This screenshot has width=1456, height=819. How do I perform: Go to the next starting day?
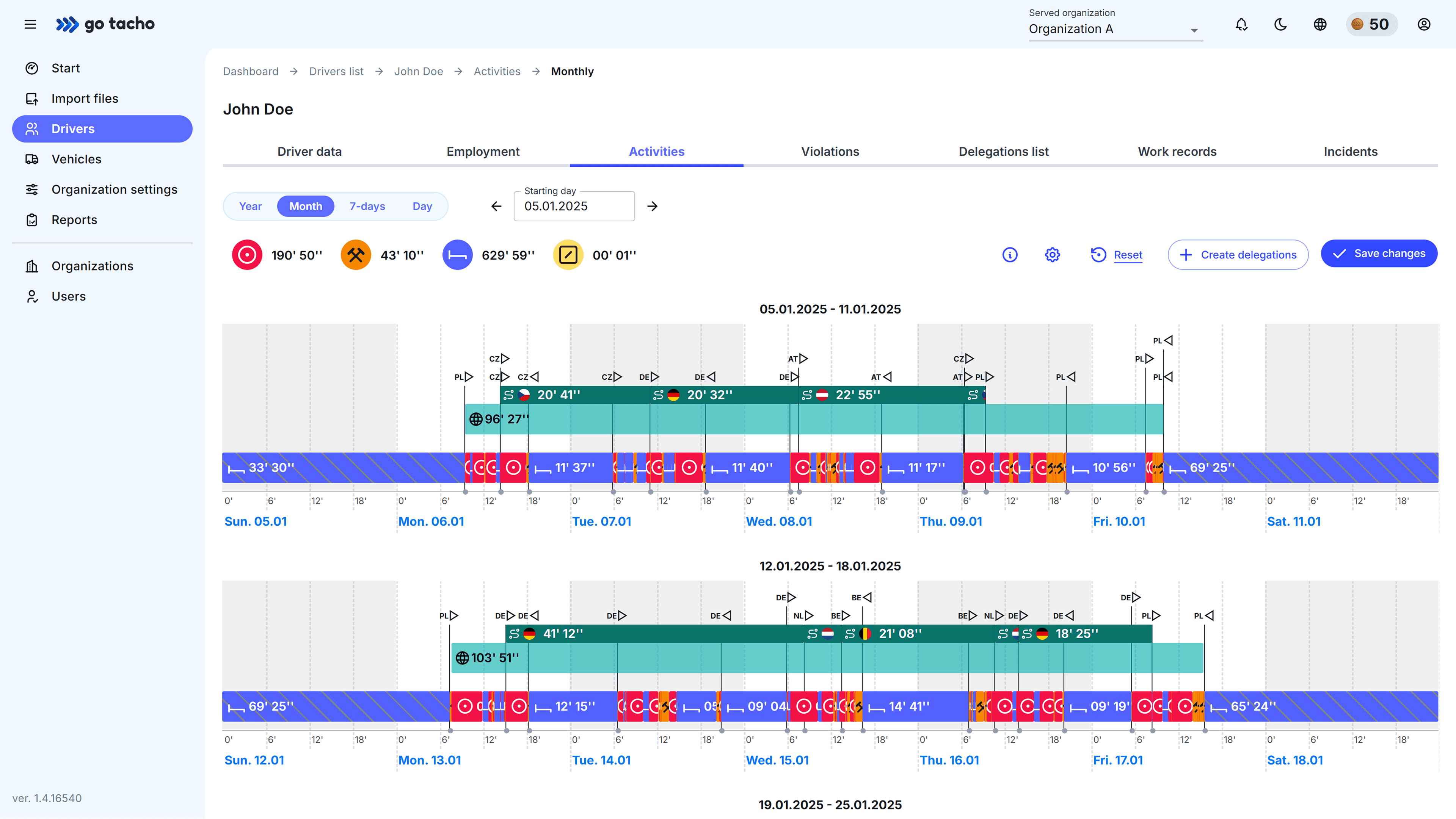point(652,206)
